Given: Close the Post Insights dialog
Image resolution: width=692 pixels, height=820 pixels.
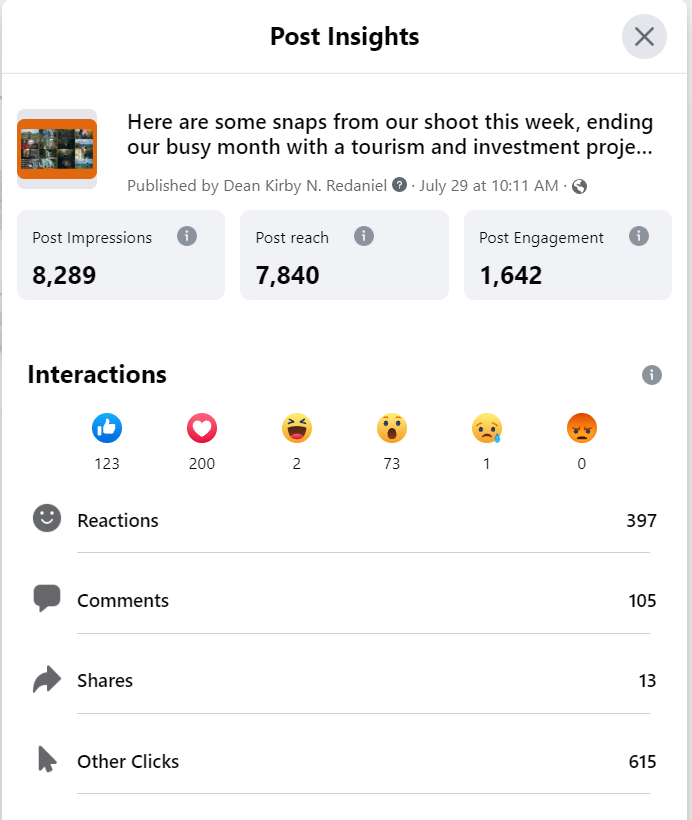Looking at the screenshot, I should tap(644, 37).
